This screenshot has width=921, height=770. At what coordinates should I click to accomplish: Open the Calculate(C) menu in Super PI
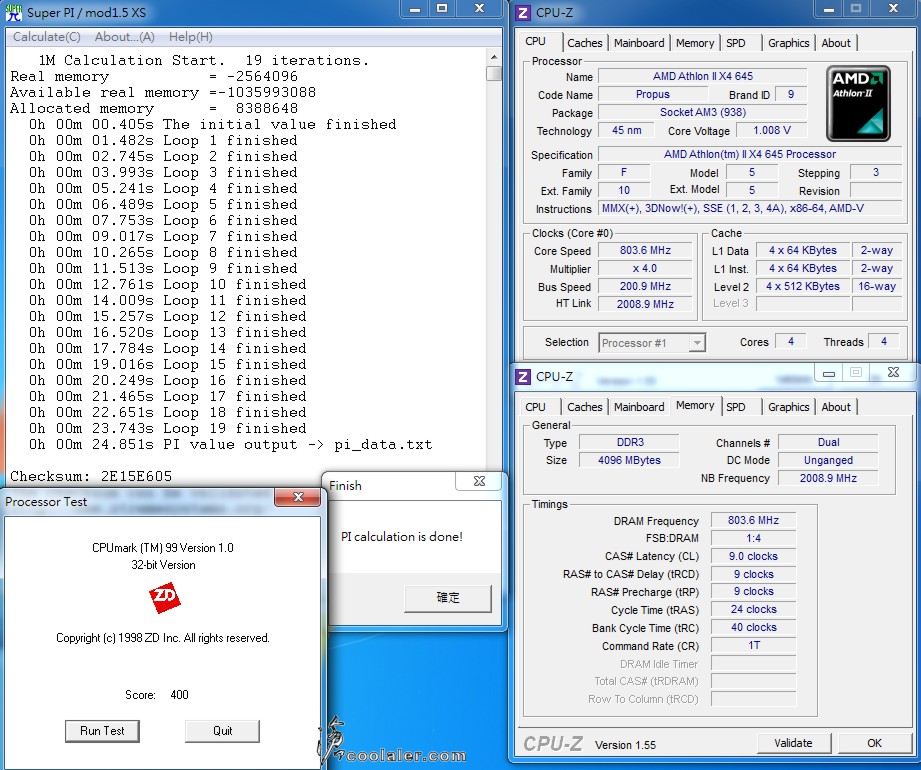46,37
